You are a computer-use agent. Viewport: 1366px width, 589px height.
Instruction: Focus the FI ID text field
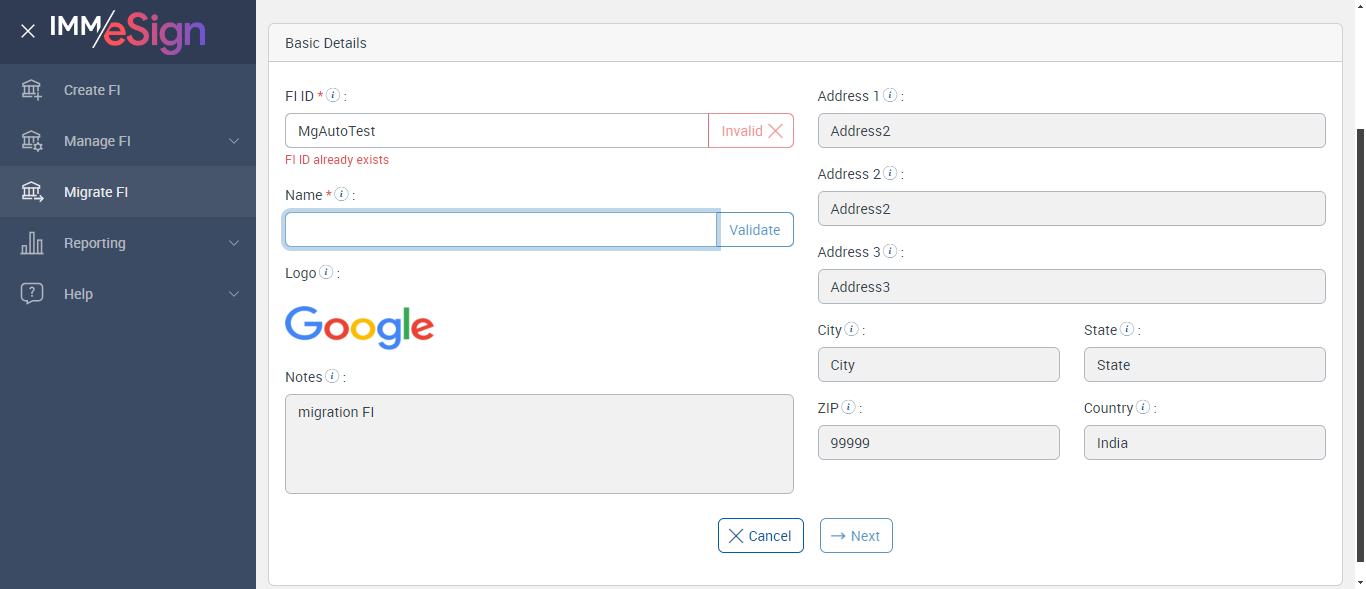coord(496,131)
